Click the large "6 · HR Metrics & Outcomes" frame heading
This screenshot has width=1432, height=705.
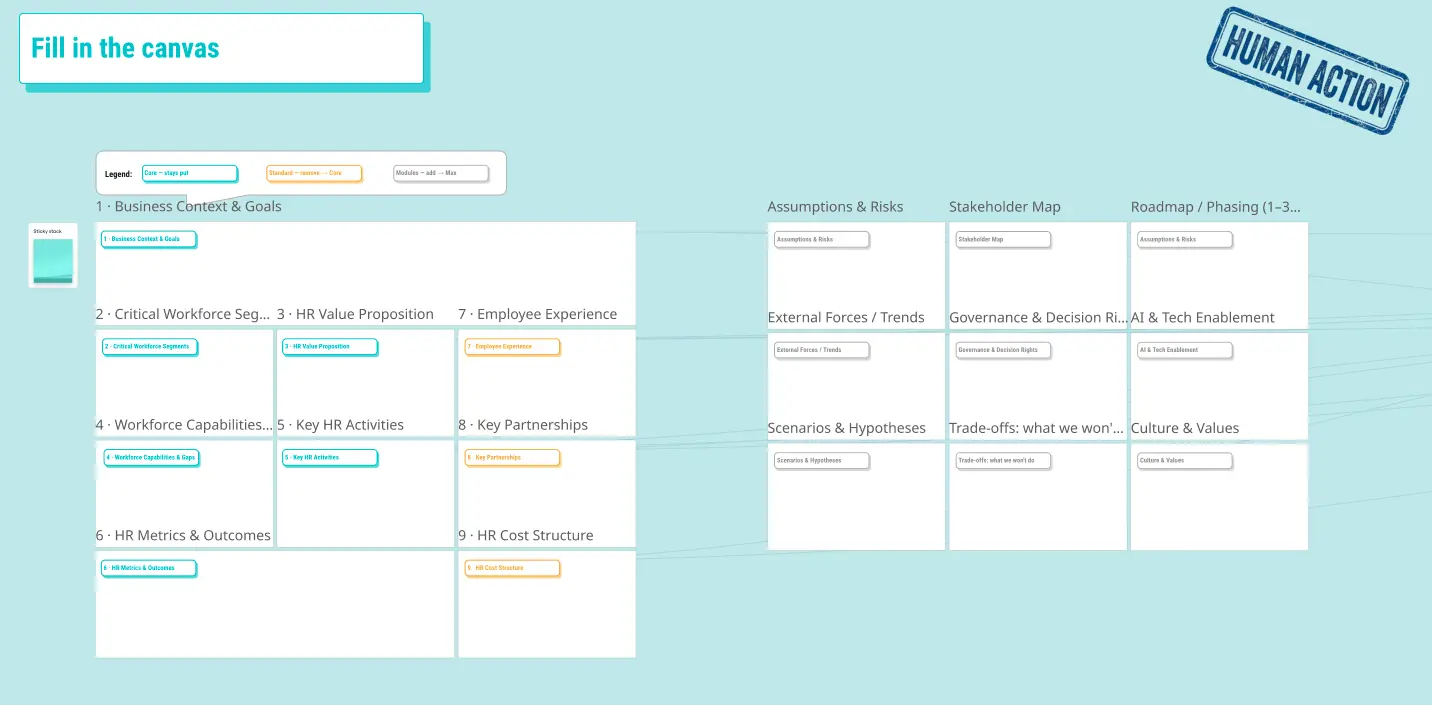(x=183, y=536)
